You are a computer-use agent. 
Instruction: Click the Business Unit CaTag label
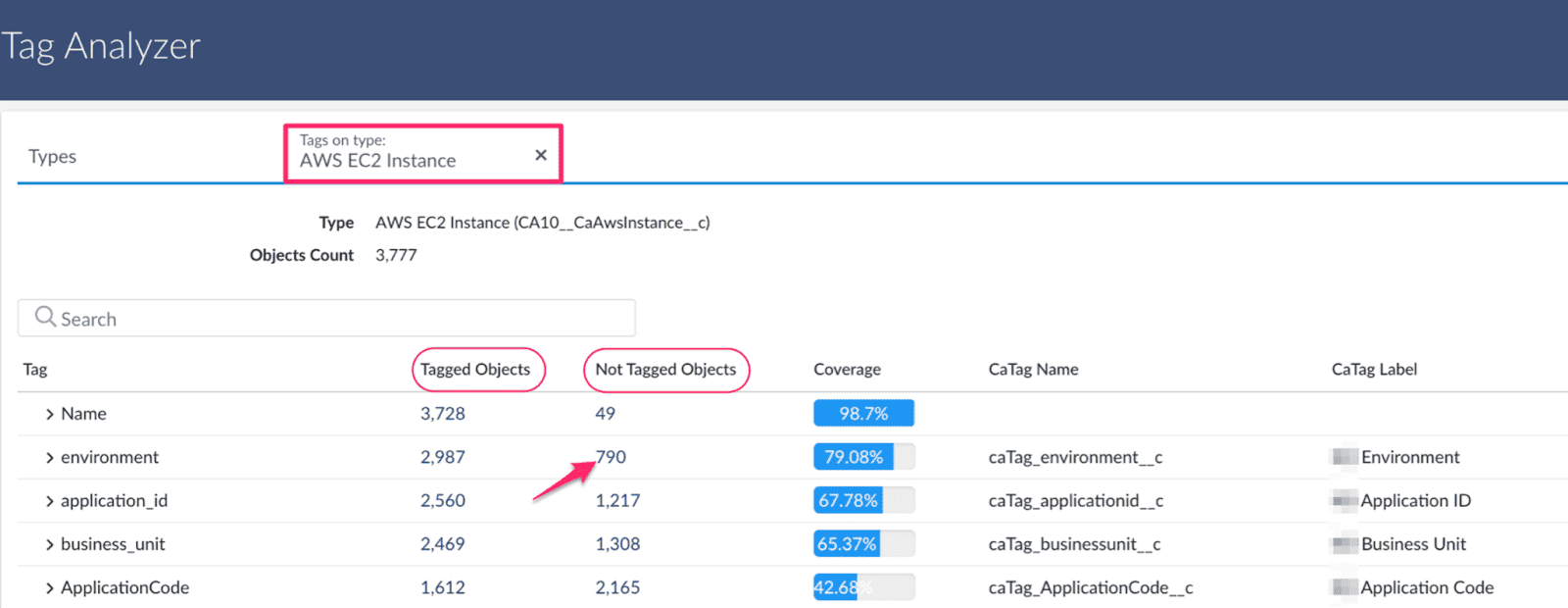pyautogui.click(x=1413, y=544)
